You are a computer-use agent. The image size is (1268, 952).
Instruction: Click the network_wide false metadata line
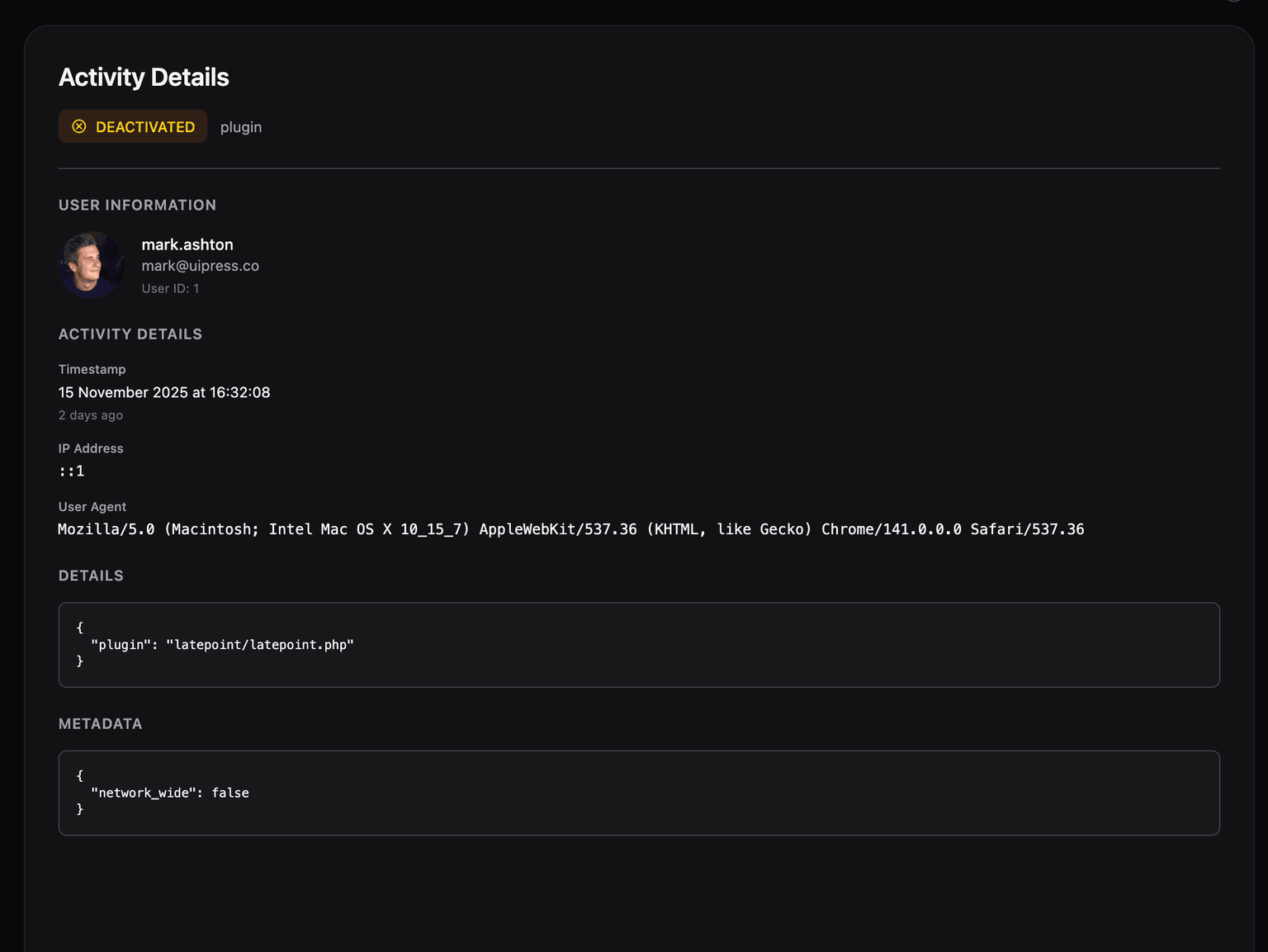point(170,793)
